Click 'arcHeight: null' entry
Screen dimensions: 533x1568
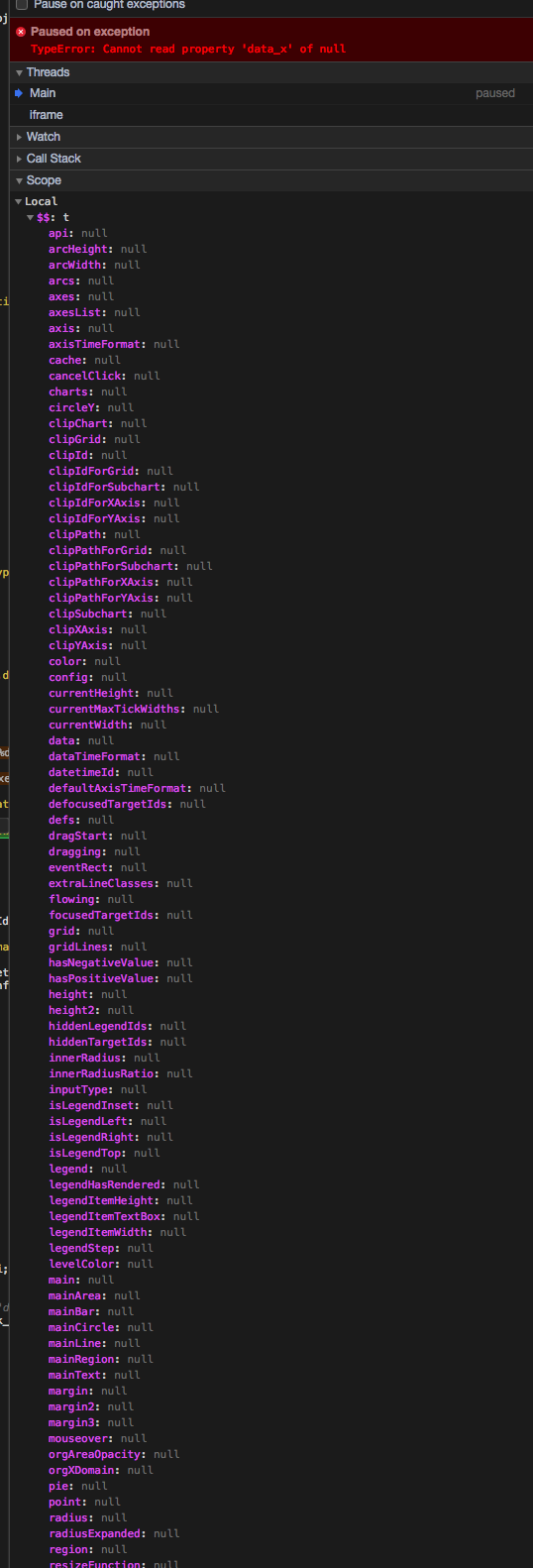[x=98, y=249]
